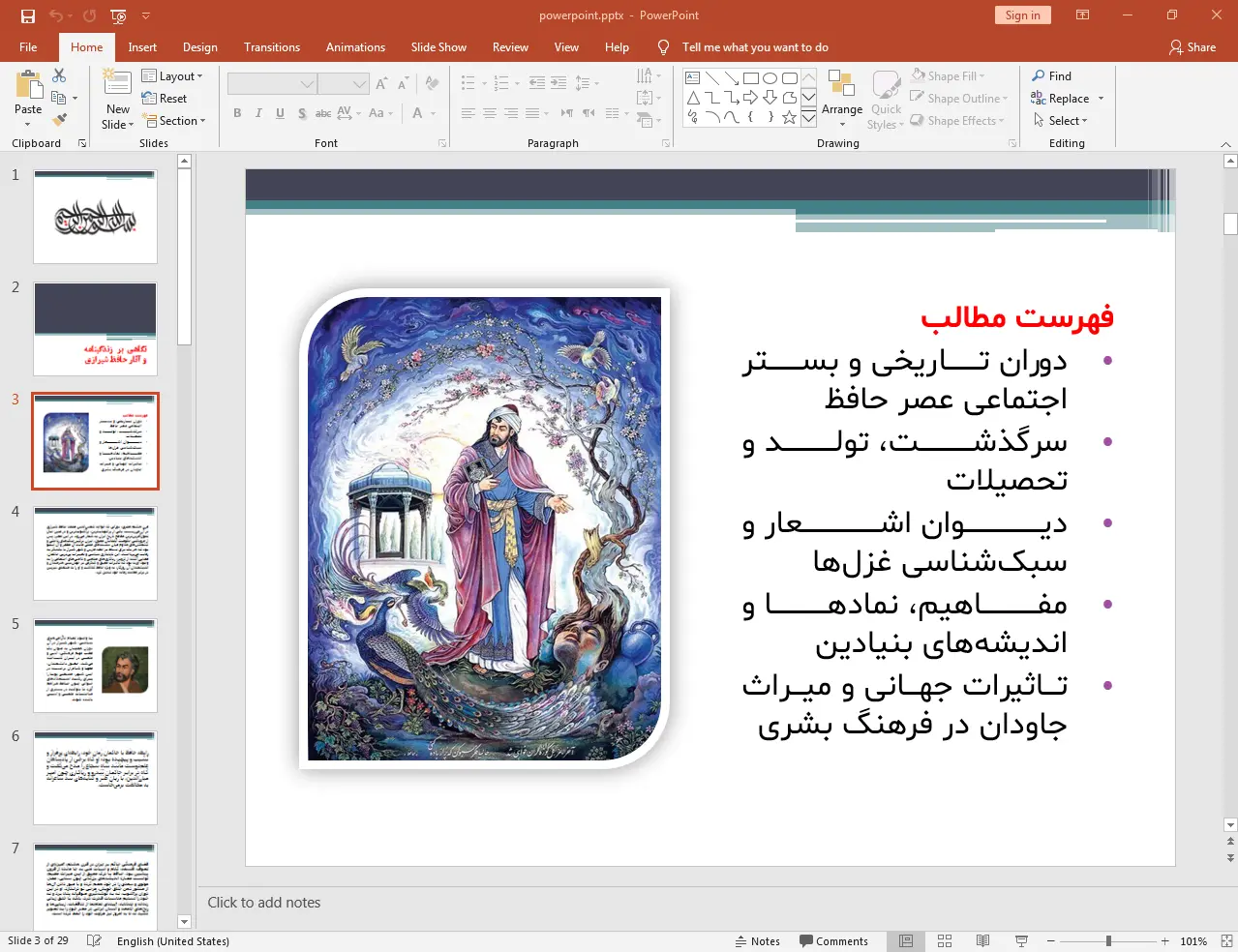This screenshot has width=1238, height=952.
Task: Switch to Reading View icon
Action: (982, 941)
